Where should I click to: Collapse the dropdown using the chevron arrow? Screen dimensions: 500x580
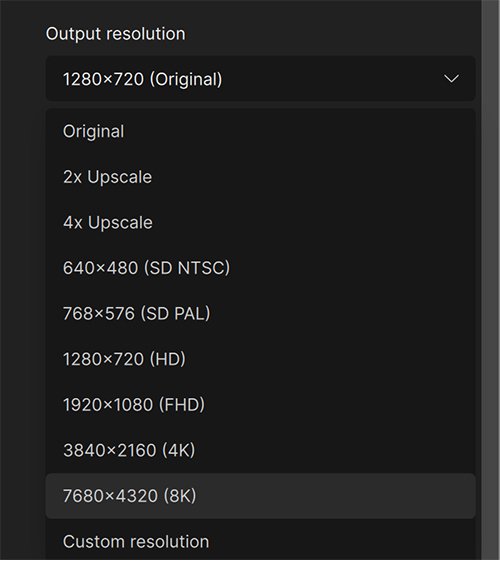pyautogui.click(x=451, y=79)
